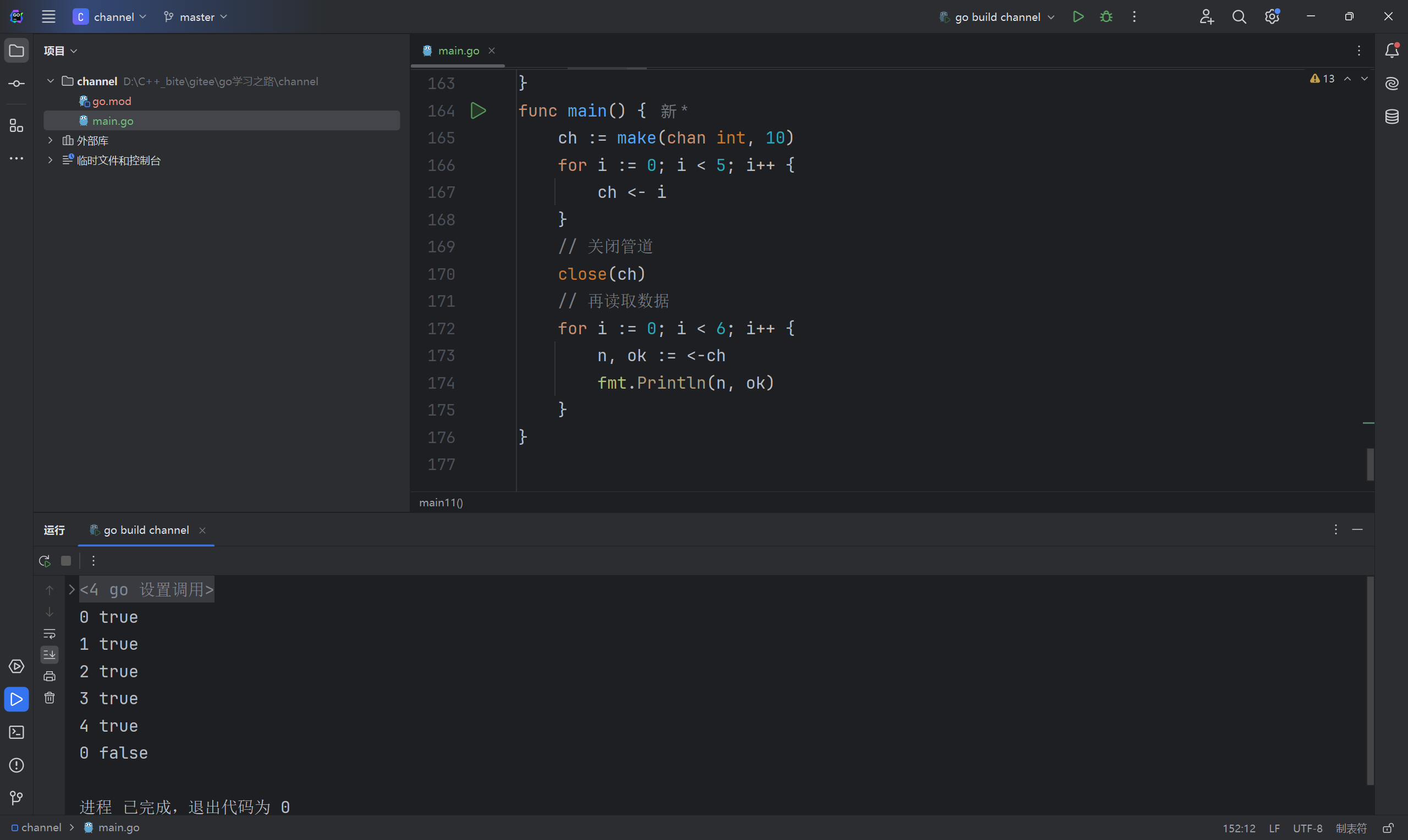The width and height of the screenshot is (1408, 840).
Task: Show more tool windows ellipsis
Action: coord(16,158)
